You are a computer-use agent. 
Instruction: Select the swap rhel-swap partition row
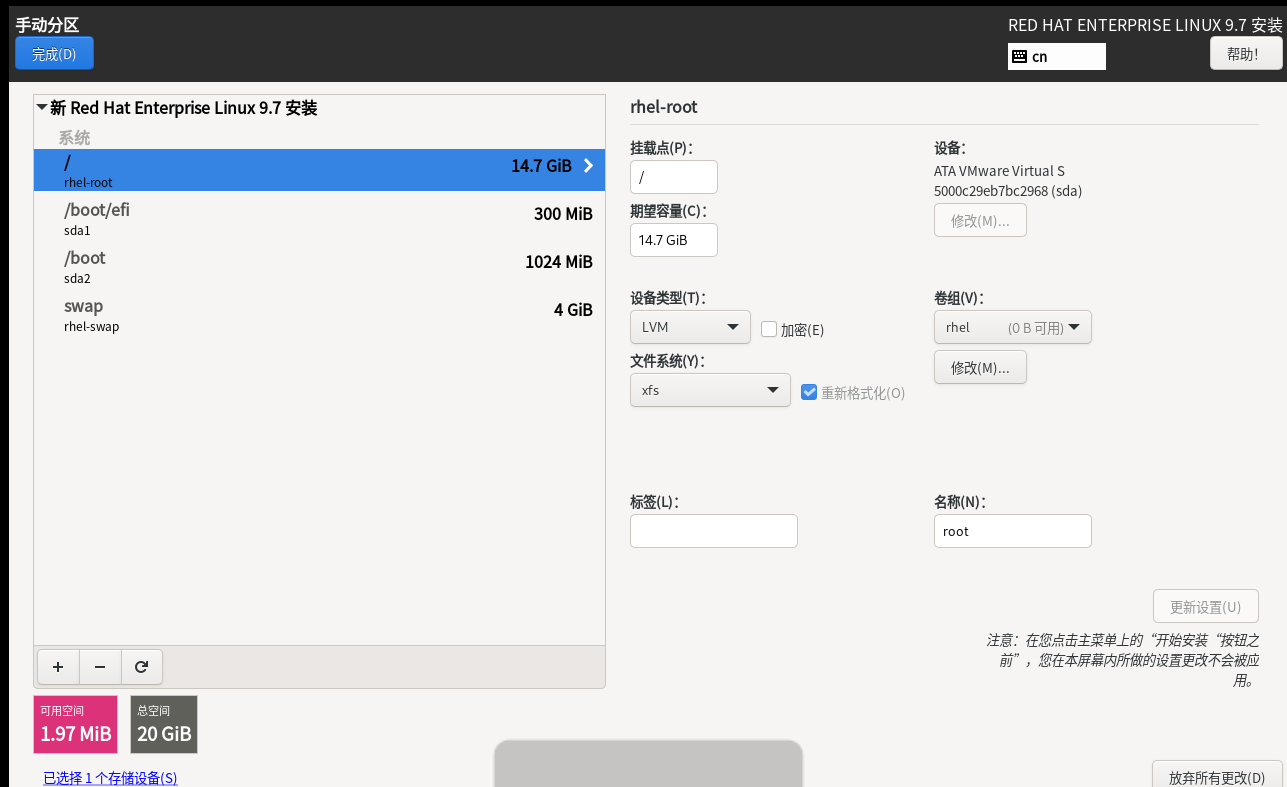319,314
